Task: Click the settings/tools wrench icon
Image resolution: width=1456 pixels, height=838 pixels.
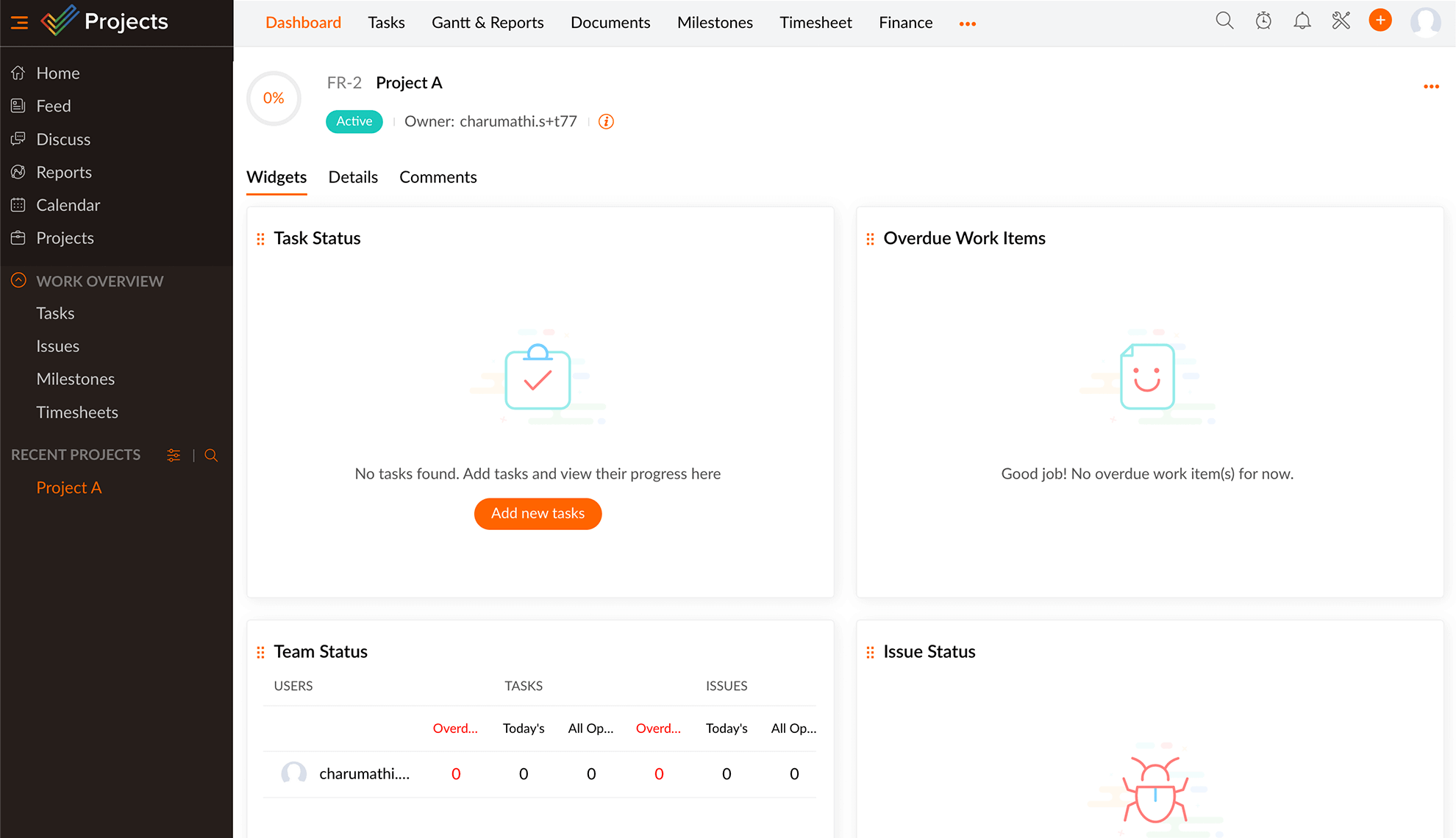Action: [x=1340, y=22]
